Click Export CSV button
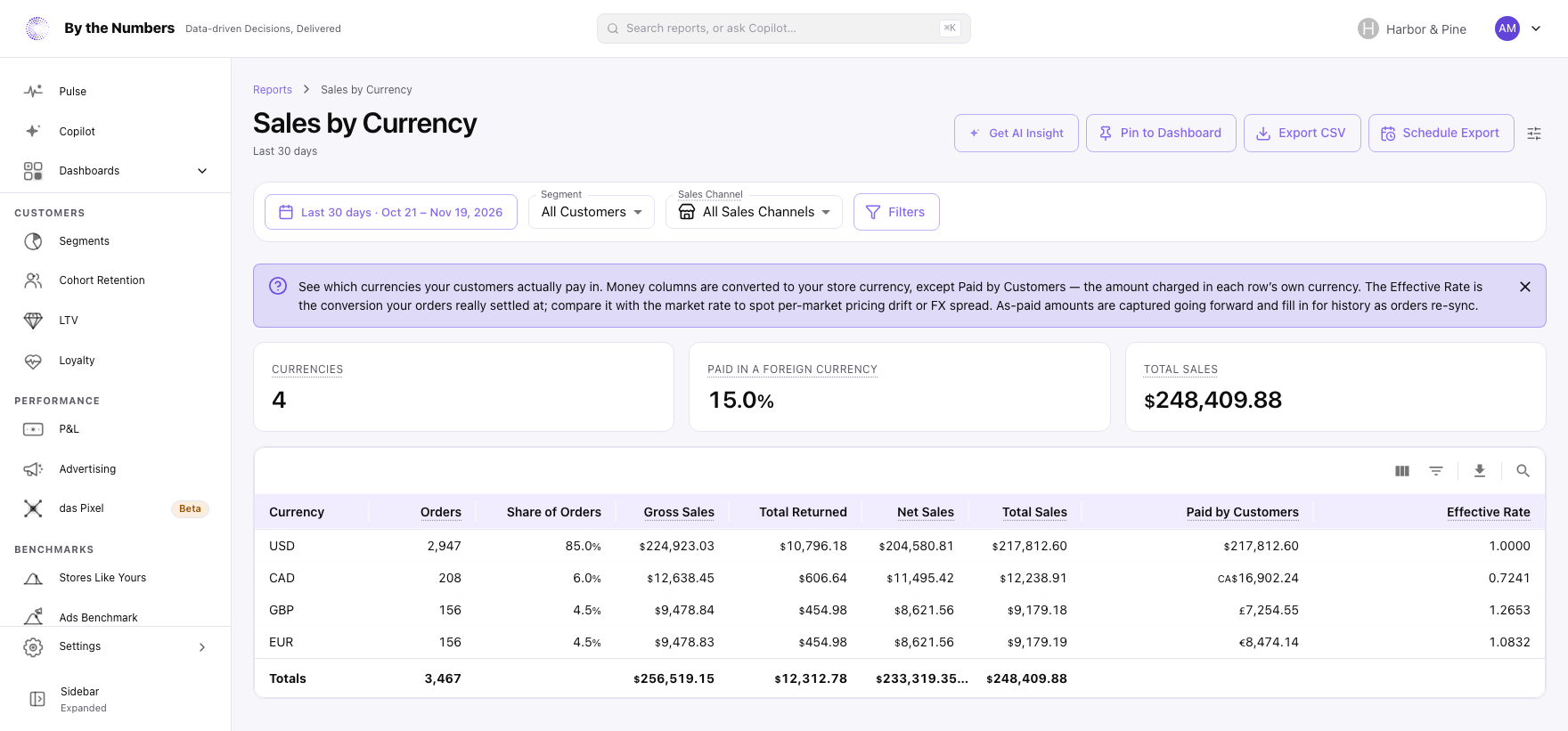This screenshot has height=731, width=1568. (1303, 133)
